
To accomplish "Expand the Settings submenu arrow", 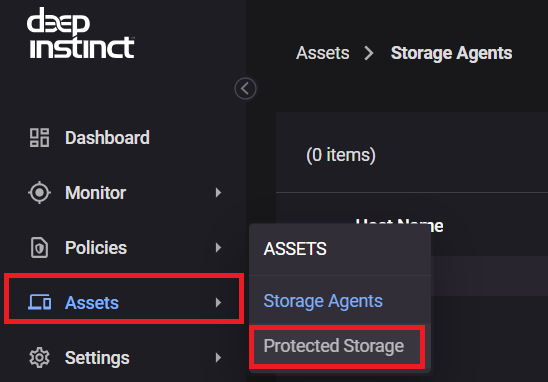I will 218,358.
